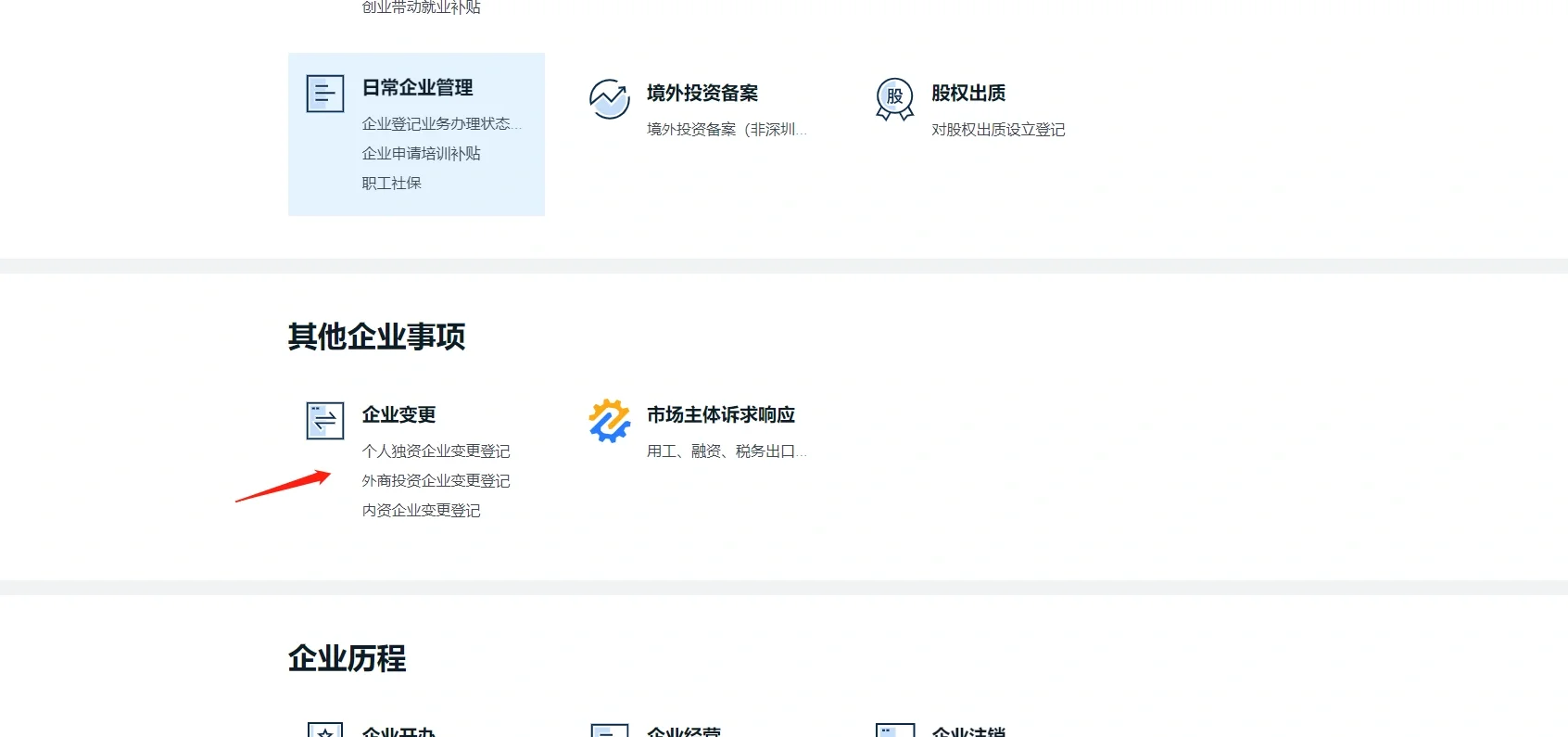
Task: Click the 企业变更 swap arrows icon
Action: [324, 421]
